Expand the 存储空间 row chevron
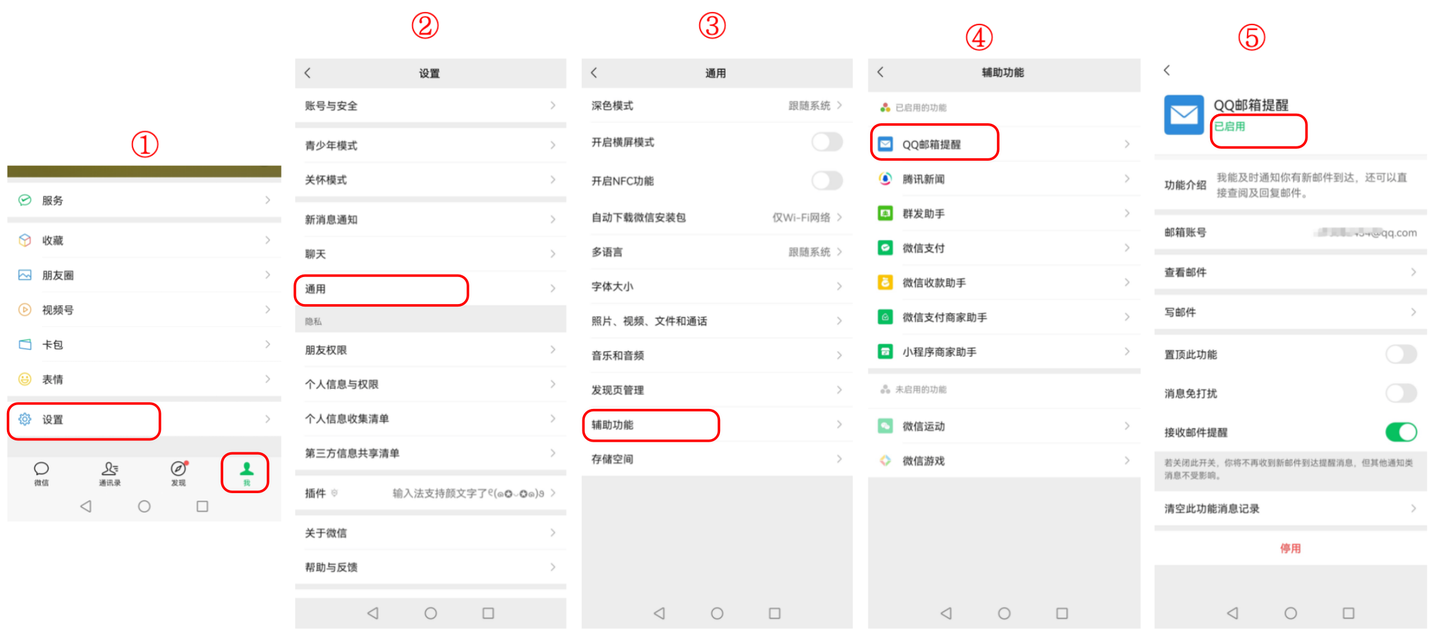Screen dimensions: 1440x637 pos(840,459)
